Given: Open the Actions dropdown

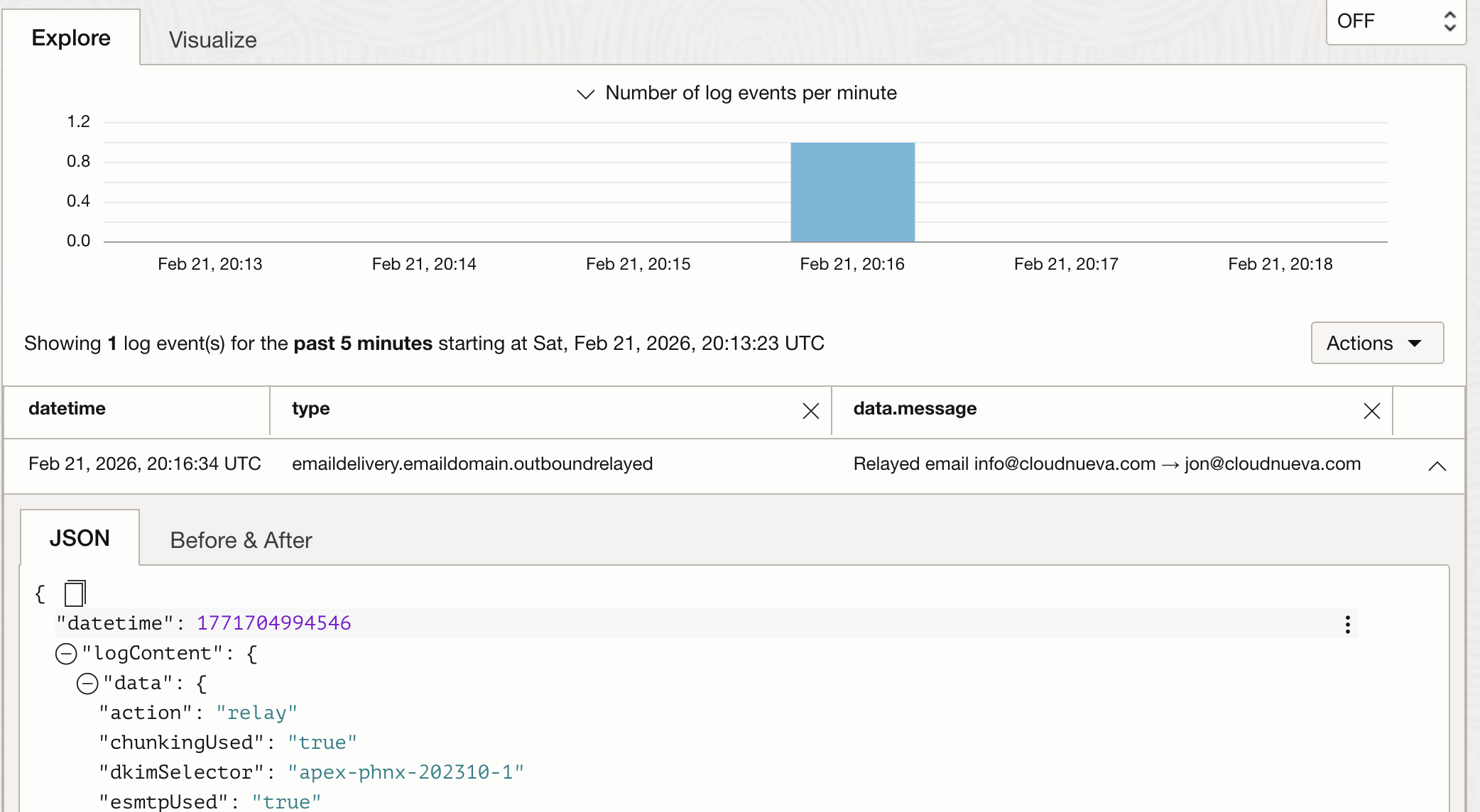Looking at the screenshot, I should [1376, 343].
